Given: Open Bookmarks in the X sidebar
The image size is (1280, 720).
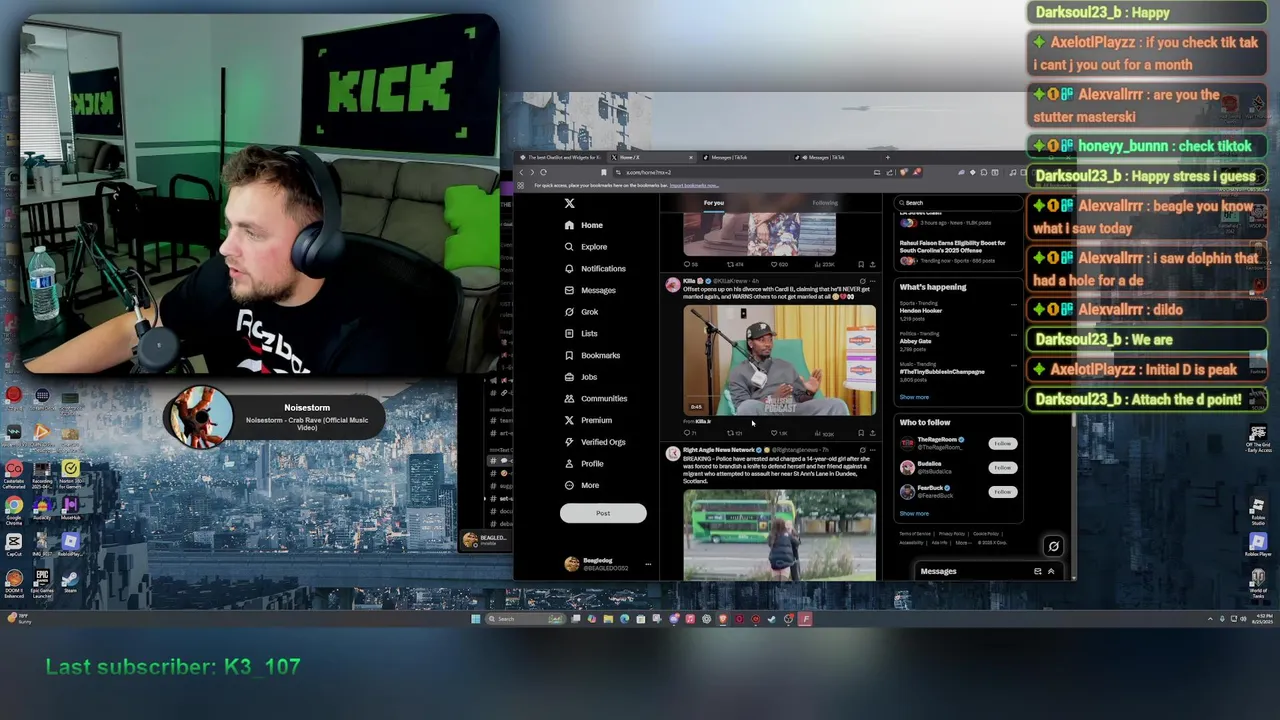Looking at the screenshot, I should tap(592, 355).
